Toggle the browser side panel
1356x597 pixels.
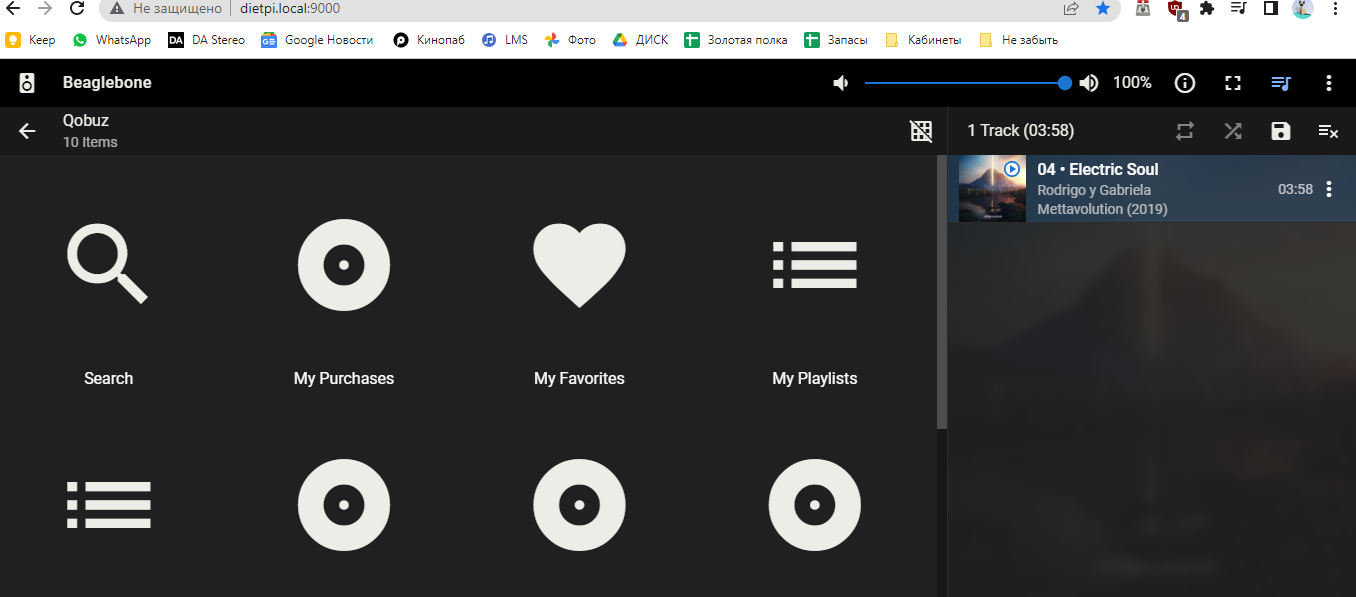[1270, 8]
